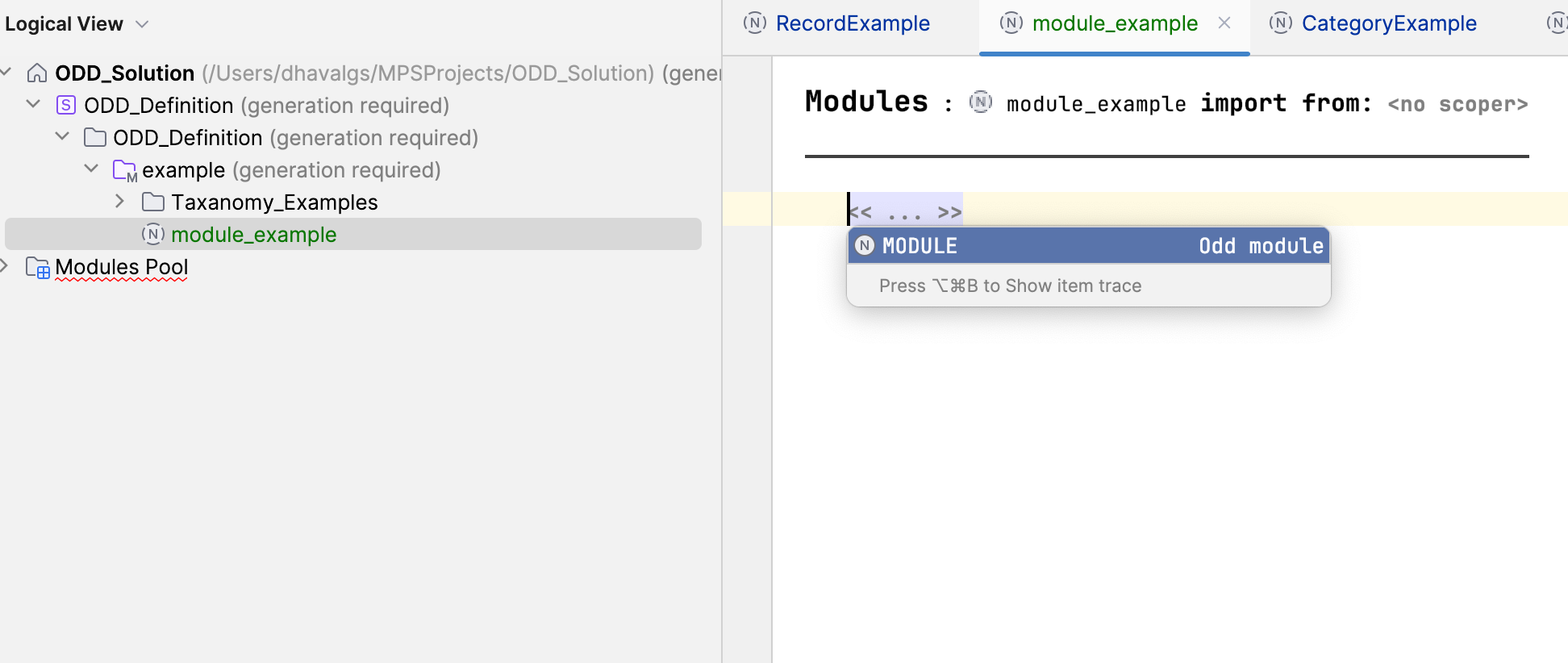The image size is (1568, 663).
Task: Click the <no scoper> import cell
Action: coord(1457,103)
